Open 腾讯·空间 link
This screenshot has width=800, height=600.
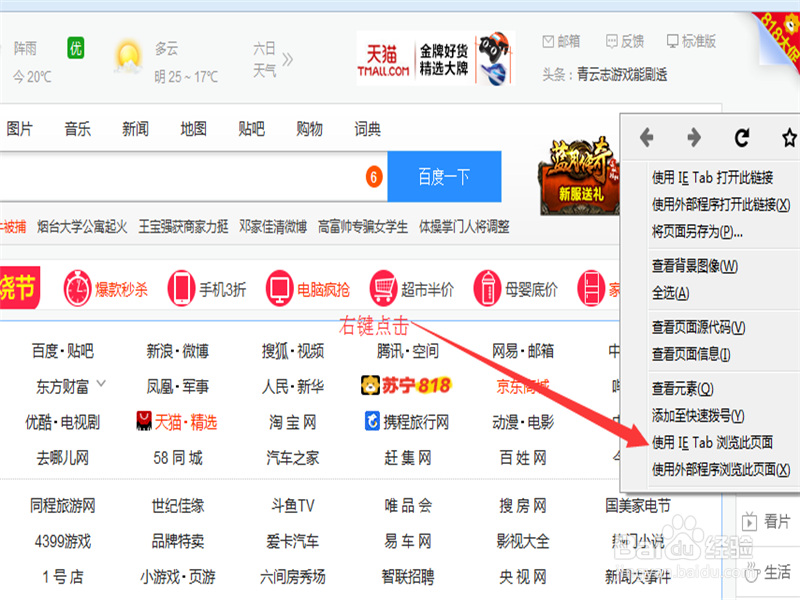(408, 351)
